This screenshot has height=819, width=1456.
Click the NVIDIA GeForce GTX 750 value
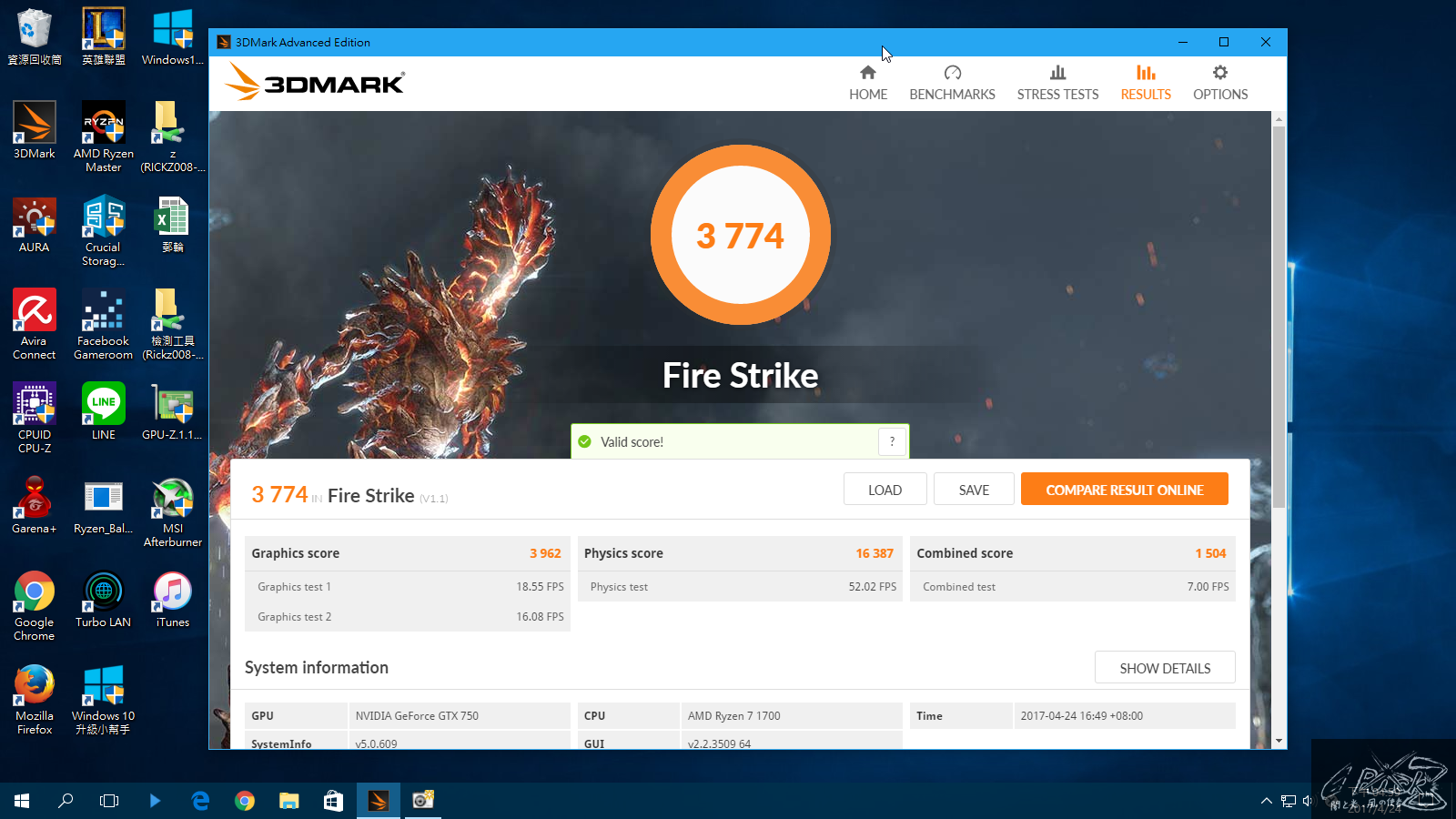pyautogui.click(x=417, y=716)
